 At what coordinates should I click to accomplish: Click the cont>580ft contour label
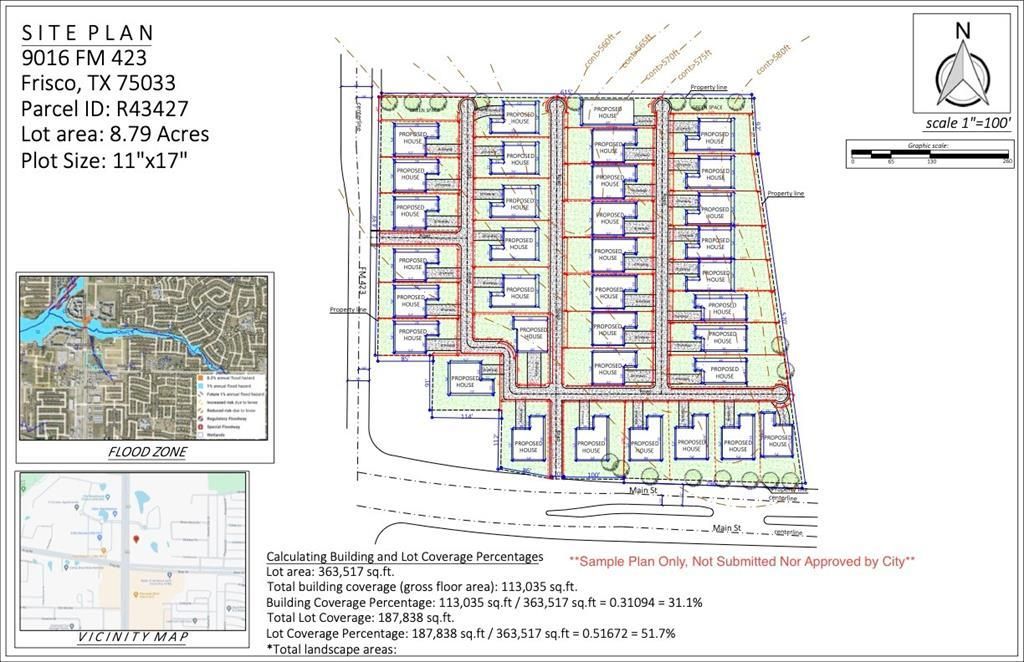[x=774, y=58]
